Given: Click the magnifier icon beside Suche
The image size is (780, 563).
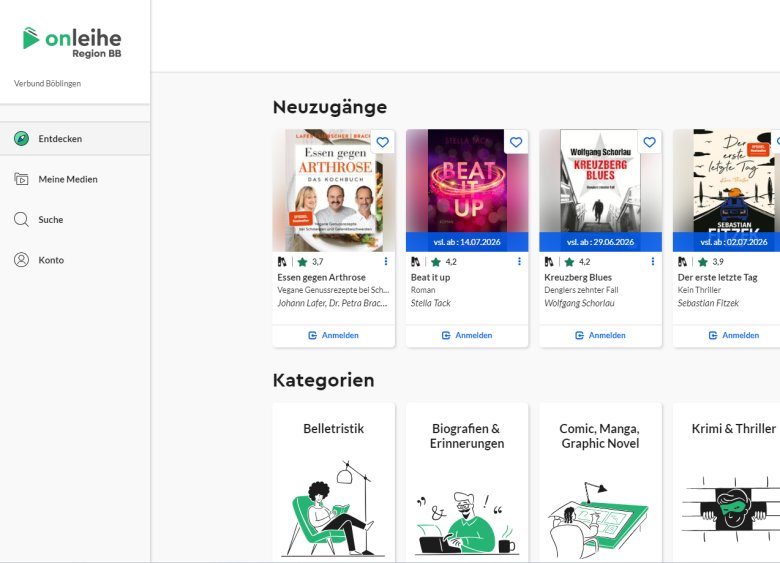Looking at the screenshot, I should coord(21,219).
